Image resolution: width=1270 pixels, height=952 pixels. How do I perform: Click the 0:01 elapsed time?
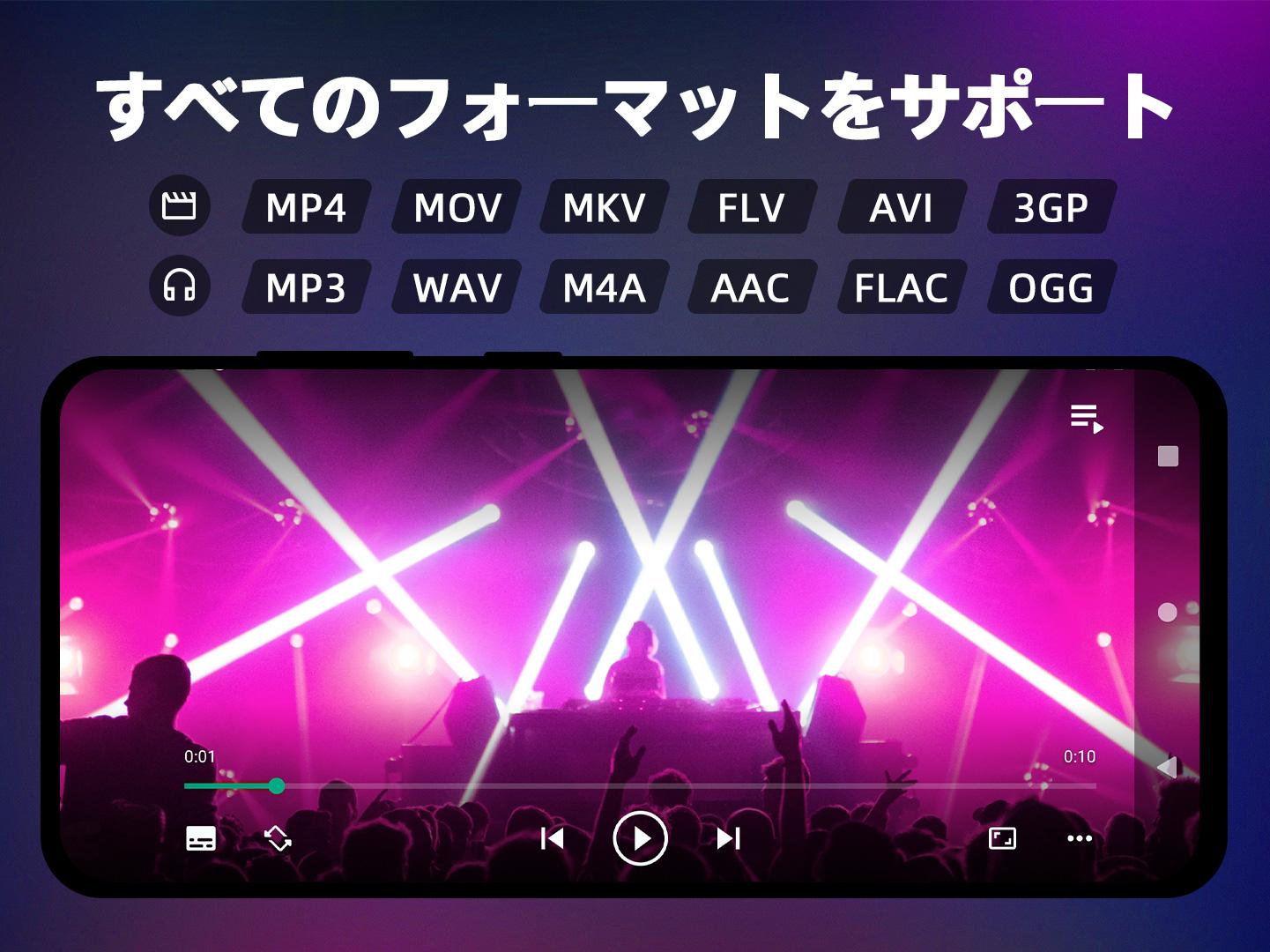[x=200, y=756]
